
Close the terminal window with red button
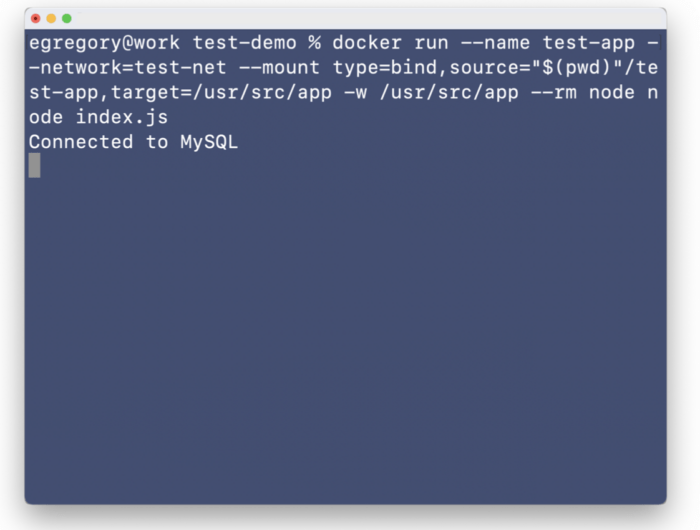click(x=36, y=18)
